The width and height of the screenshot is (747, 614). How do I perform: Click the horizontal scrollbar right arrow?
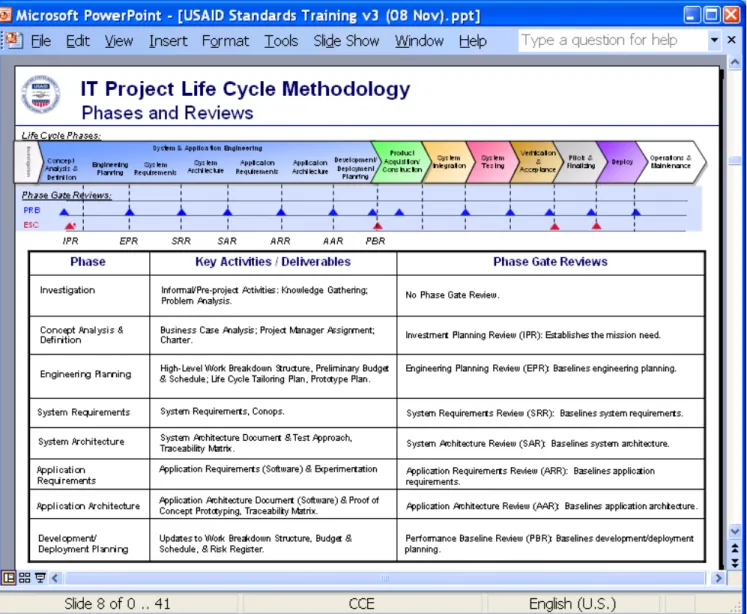718,578
